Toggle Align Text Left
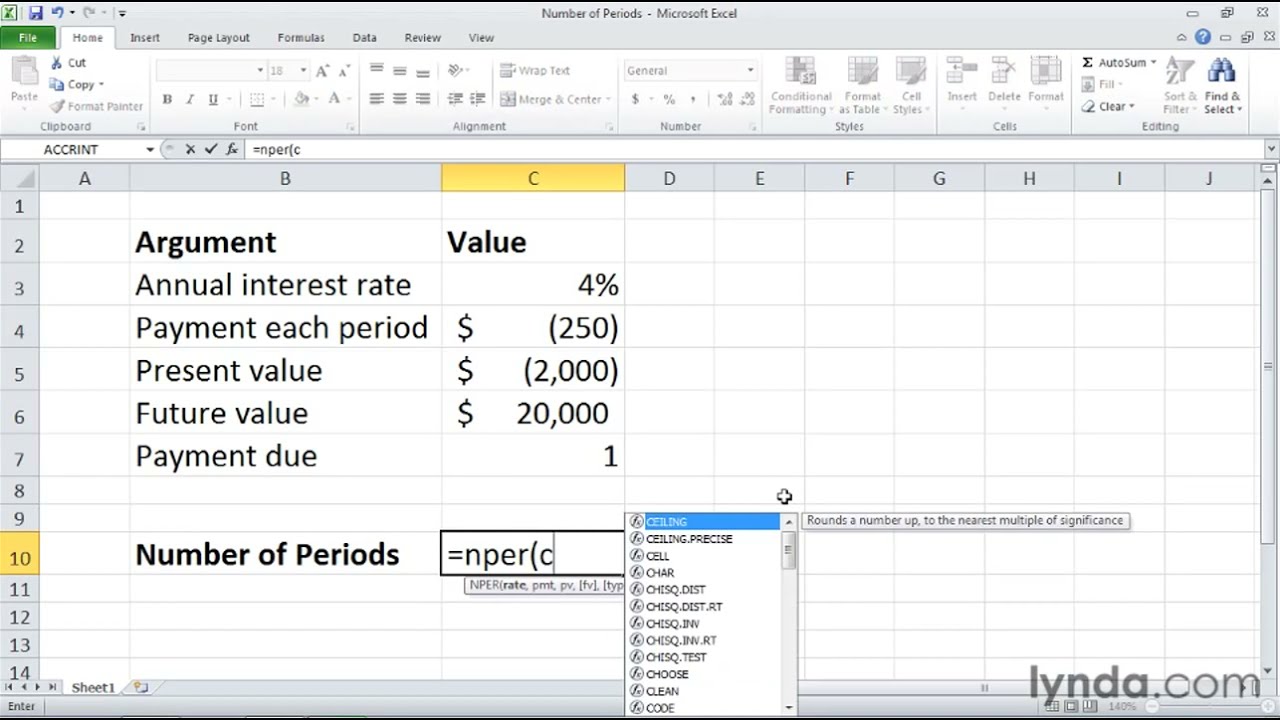The width and height of the screenshot is (1280, 720). [x=376, y=99]
